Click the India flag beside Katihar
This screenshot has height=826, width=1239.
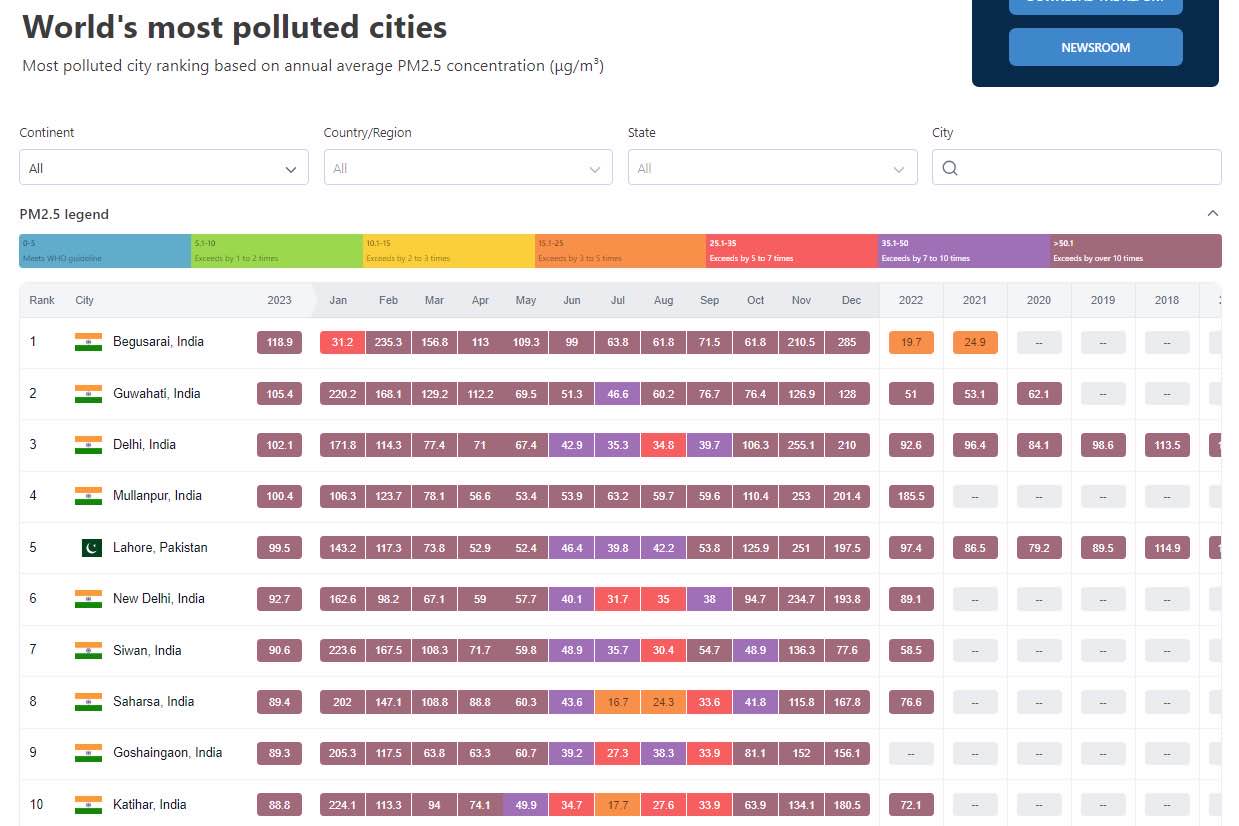coord(88,805)
